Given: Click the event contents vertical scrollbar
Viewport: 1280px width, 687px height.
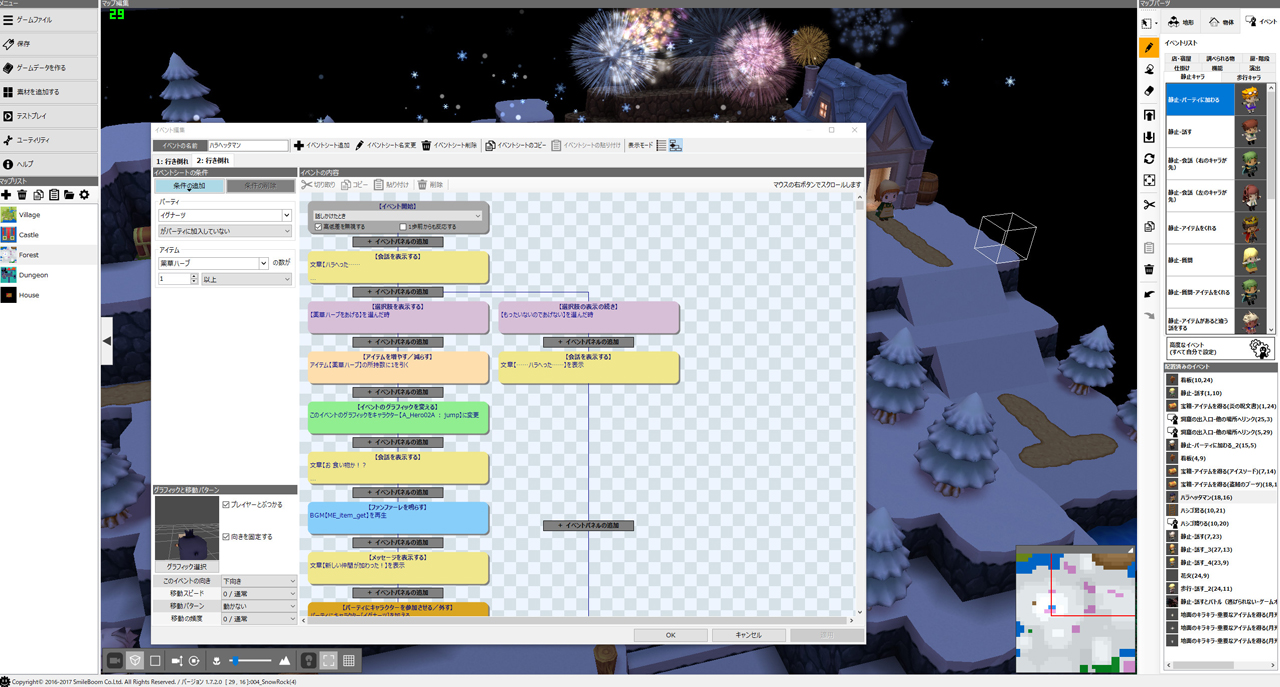Looking at the screenshot, I should coord(859,405).
